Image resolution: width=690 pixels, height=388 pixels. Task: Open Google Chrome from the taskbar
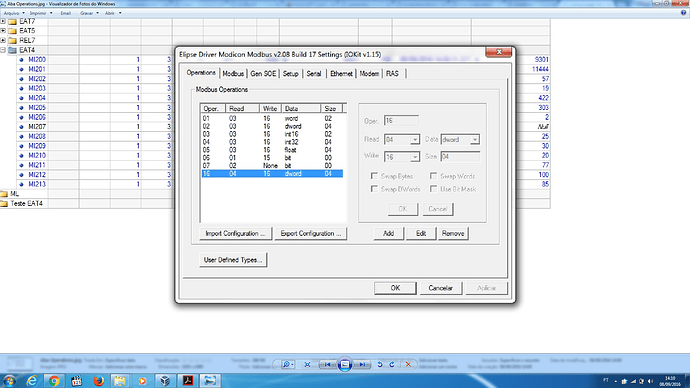click(54, 381)
